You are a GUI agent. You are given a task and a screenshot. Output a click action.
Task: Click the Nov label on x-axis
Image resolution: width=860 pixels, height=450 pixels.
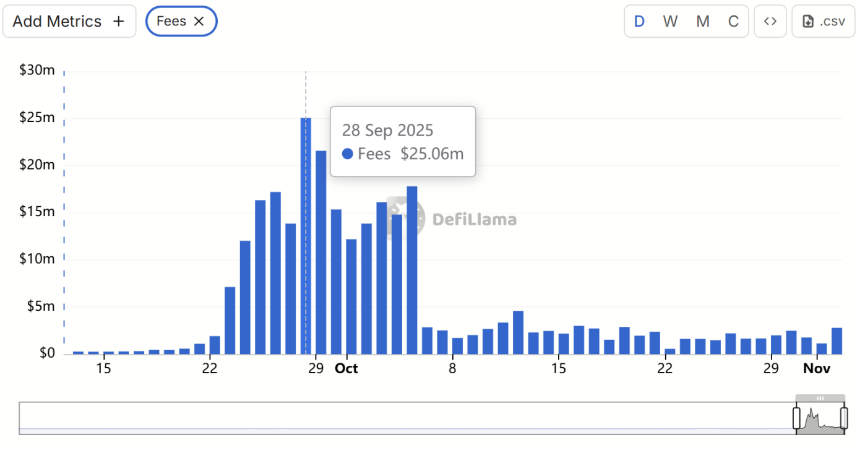click(816, 369)
